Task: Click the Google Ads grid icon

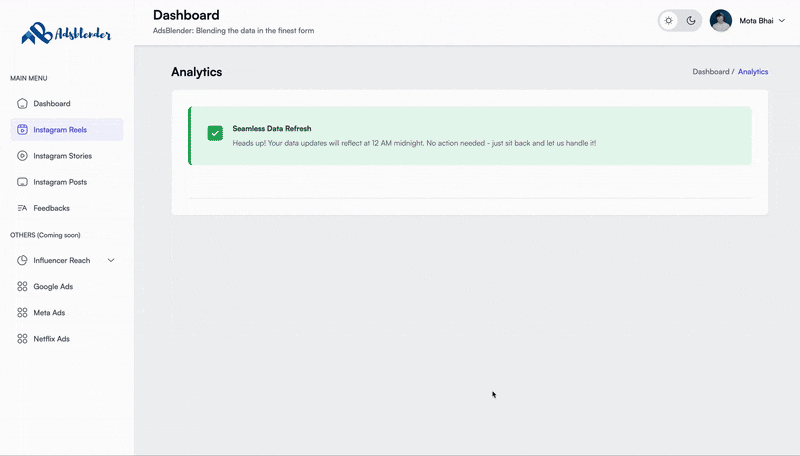Action: tap(23, 287)
